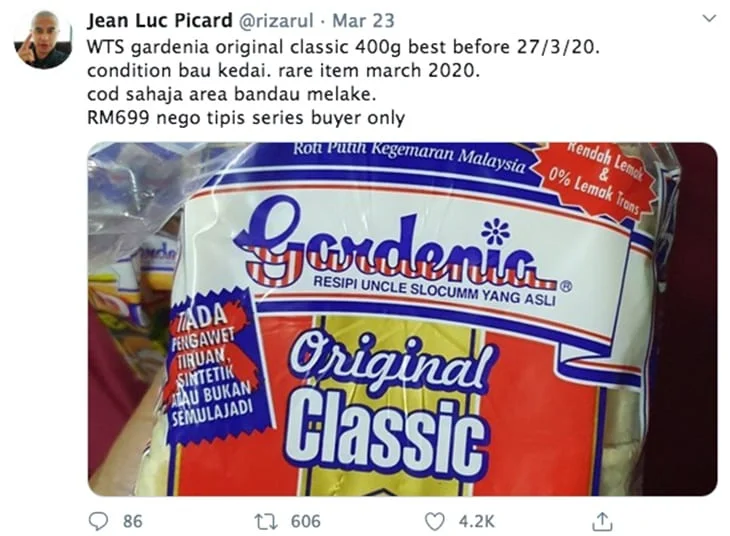
Task: Click the tweet line starting WTS gardenia
Action: [x=343, y=47]
